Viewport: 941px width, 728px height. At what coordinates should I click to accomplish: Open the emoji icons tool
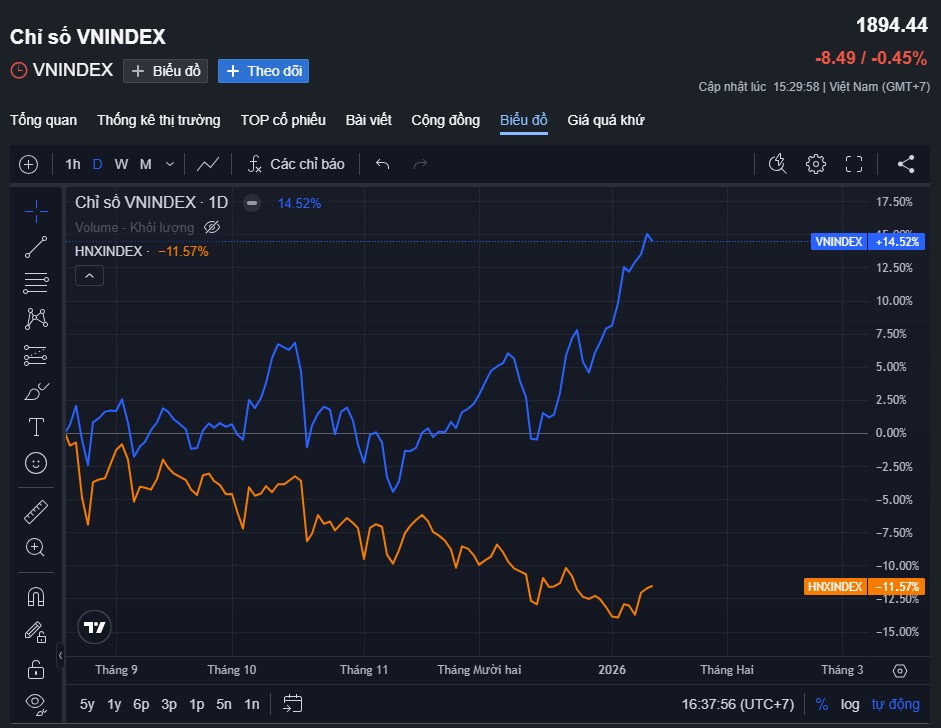(36, 463)
